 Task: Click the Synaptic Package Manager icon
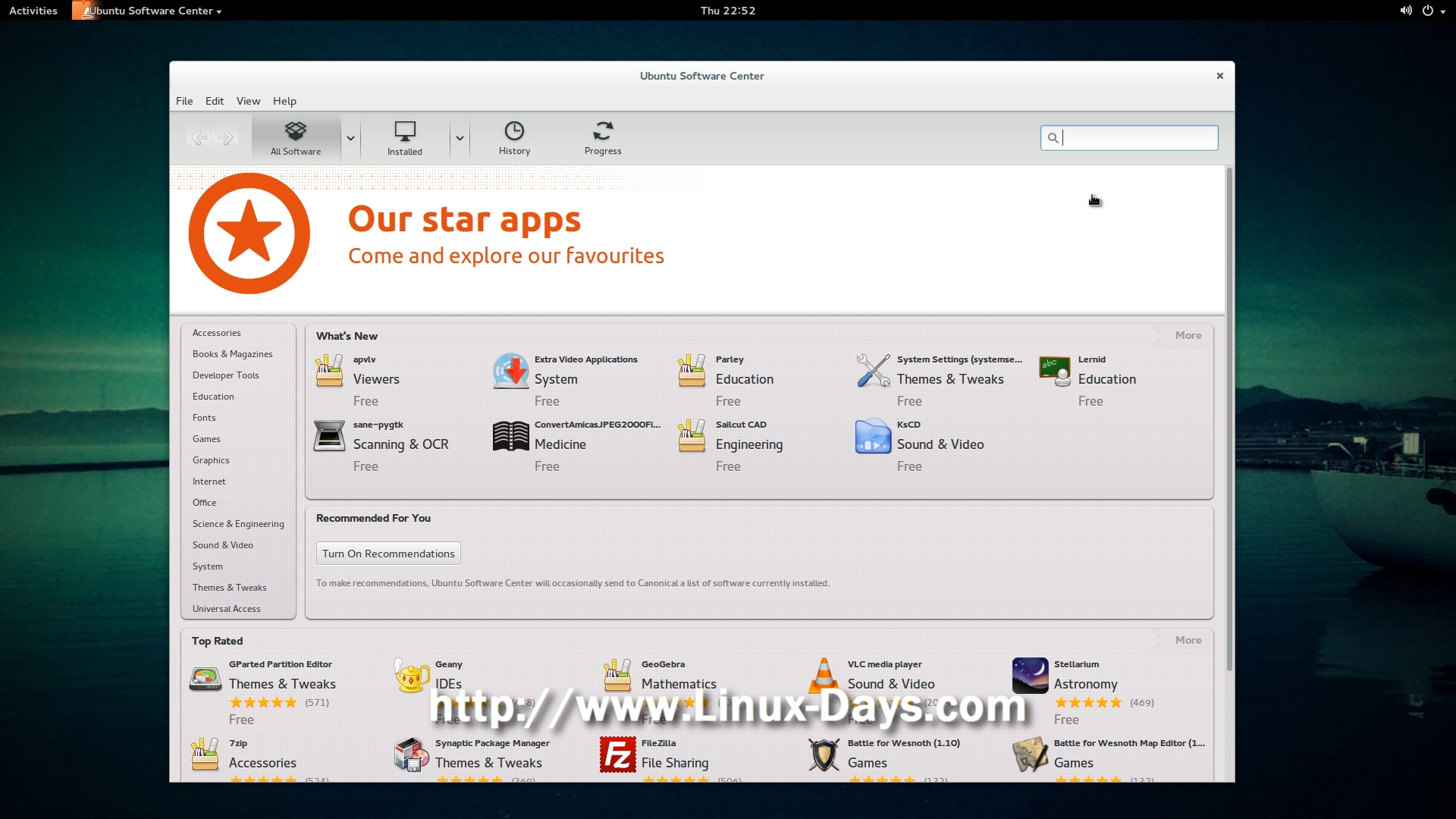click(x=411, y=755)
